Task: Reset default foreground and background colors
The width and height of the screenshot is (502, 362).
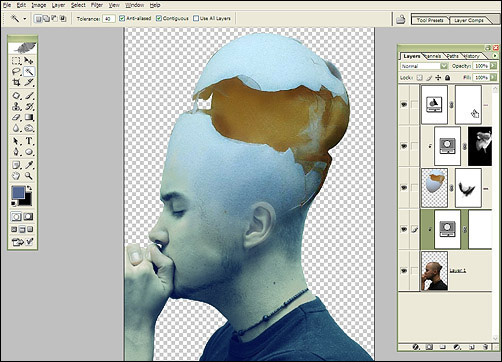Action: tap(14, 203)
